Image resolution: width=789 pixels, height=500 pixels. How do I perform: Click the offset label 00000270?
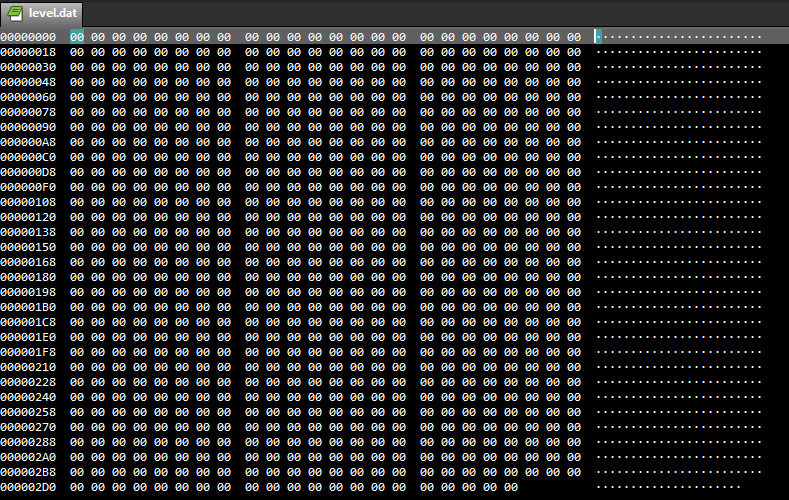(28, 427)
